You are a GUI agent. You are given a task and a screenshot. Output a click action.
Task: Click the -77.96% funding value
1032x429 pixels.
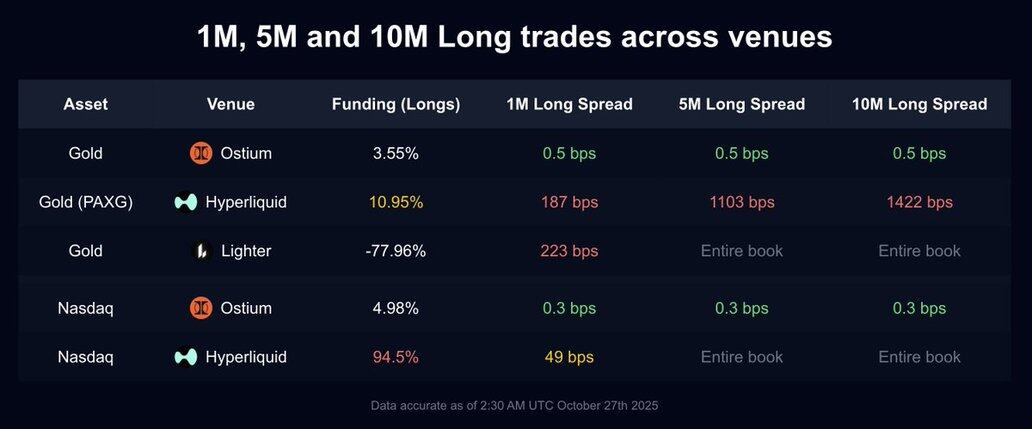[x=396, y=251]
